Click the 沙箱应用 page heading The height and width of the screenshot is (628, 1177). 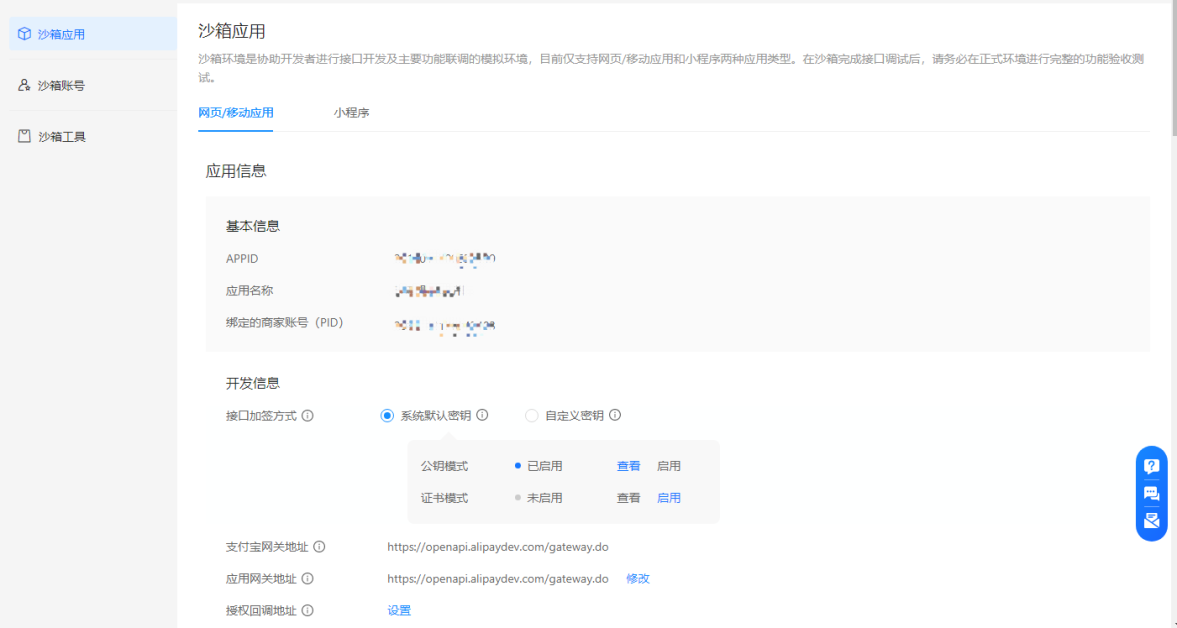pyautogui.click(x=231, y=31)
